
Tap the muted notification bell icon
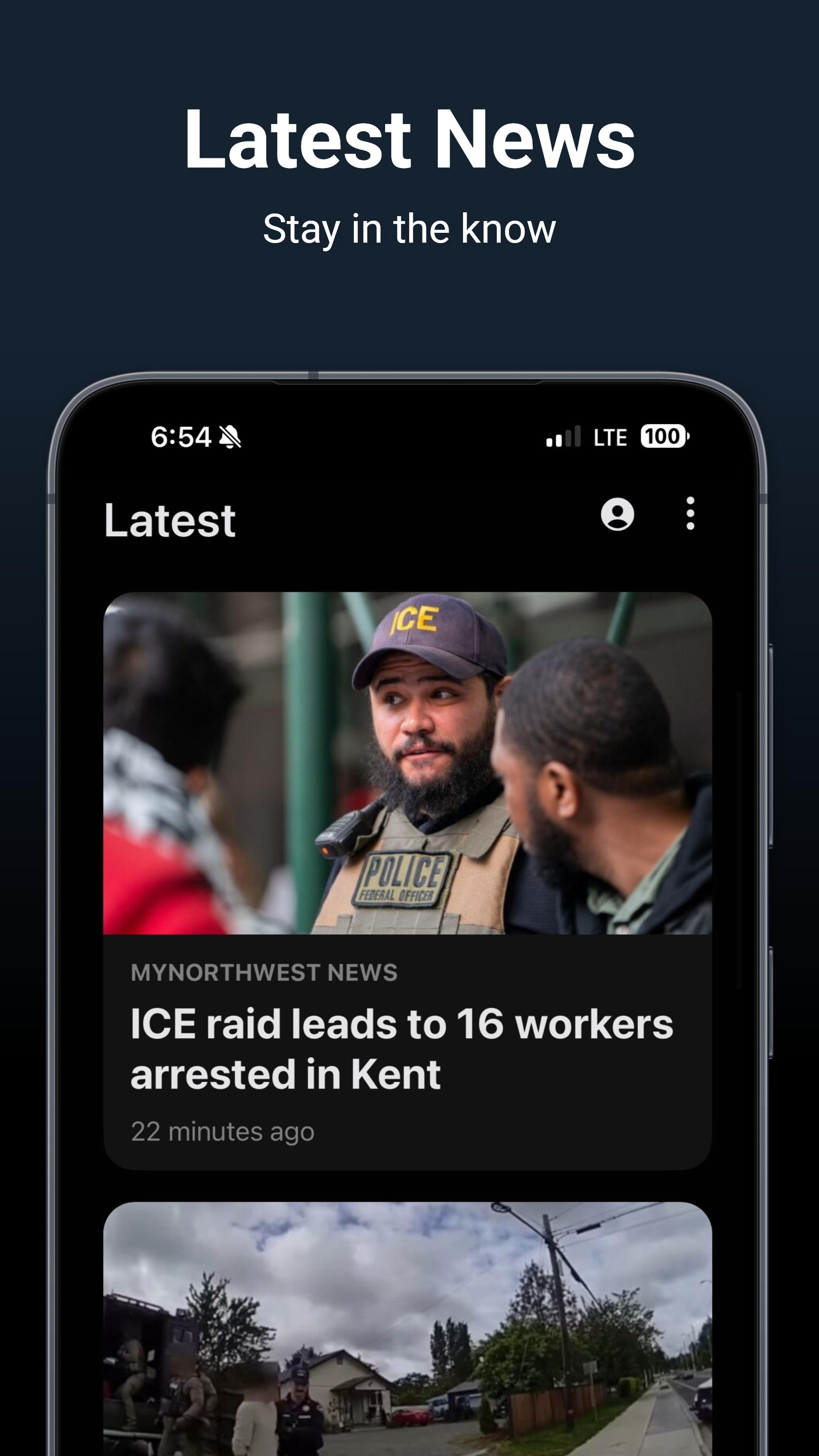tap(229, 437)
